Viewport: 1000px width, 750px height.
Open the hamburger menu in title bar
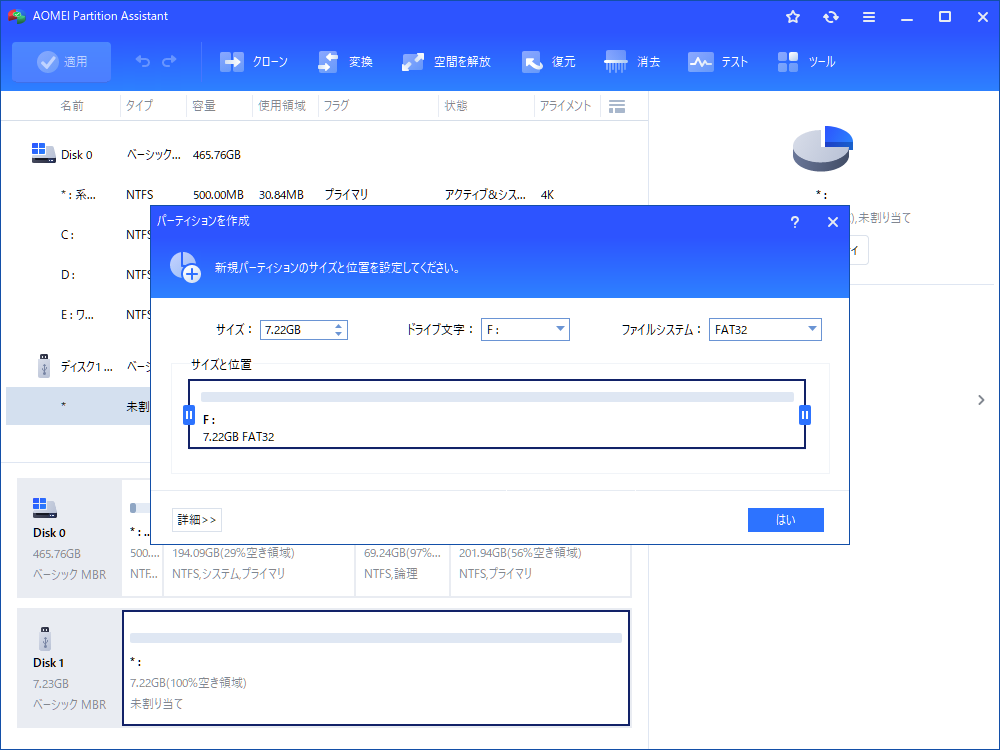[x=869, y=17]
